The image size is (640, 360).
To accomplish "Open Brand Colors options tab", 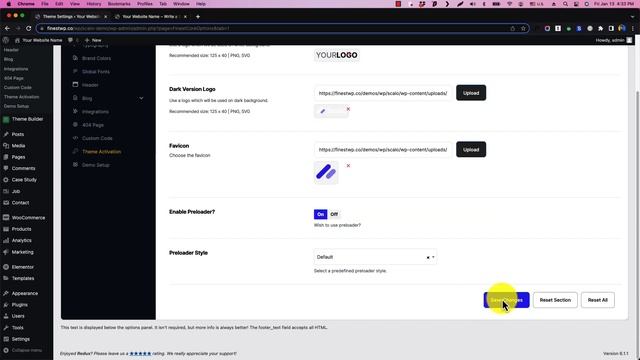I will click(x=96, y=58).
